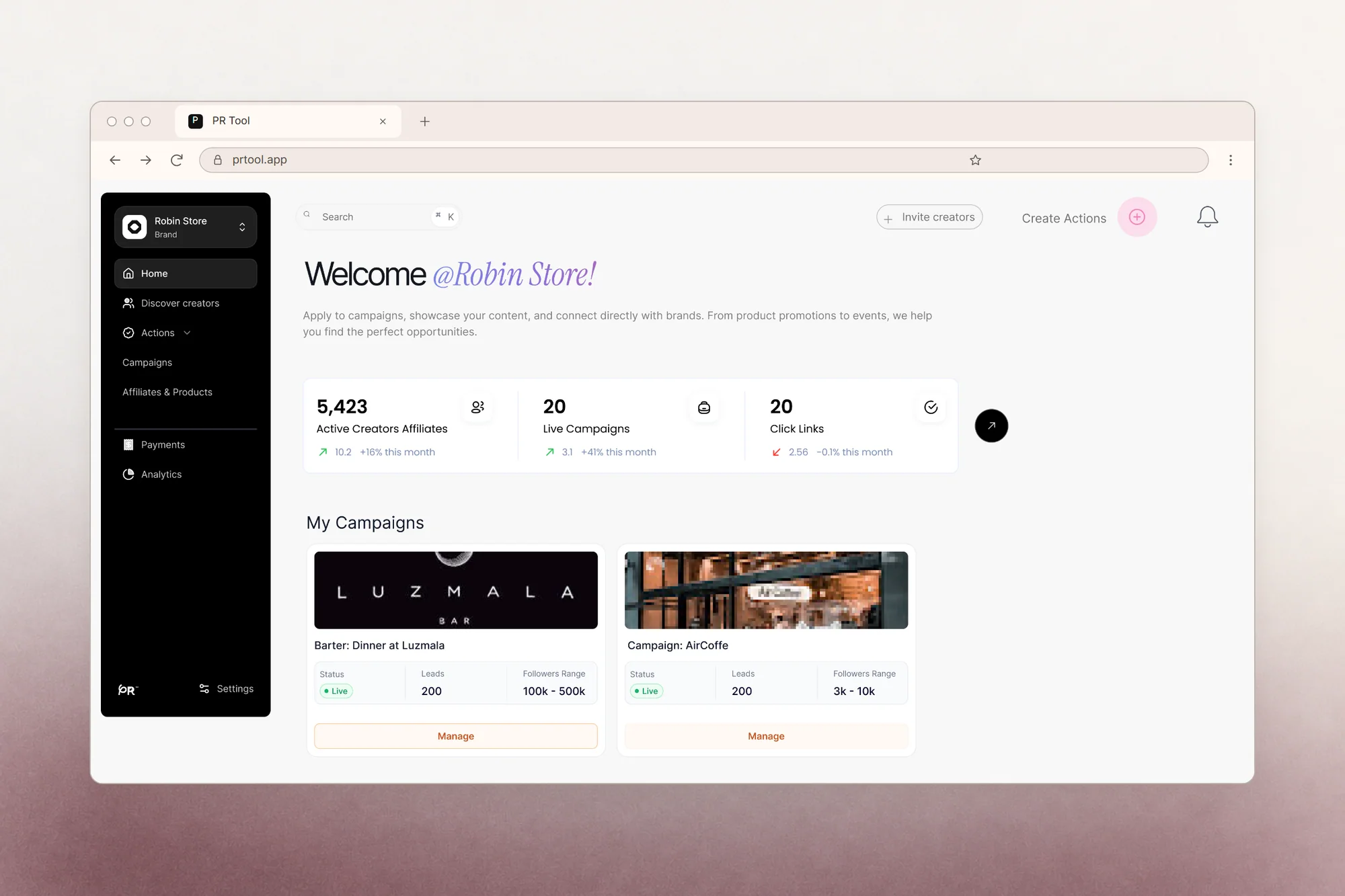This screenshot has height=896, width=1345.
Task: Click the '100k - 500k' followers range
Action: click(x=554, y=691)
